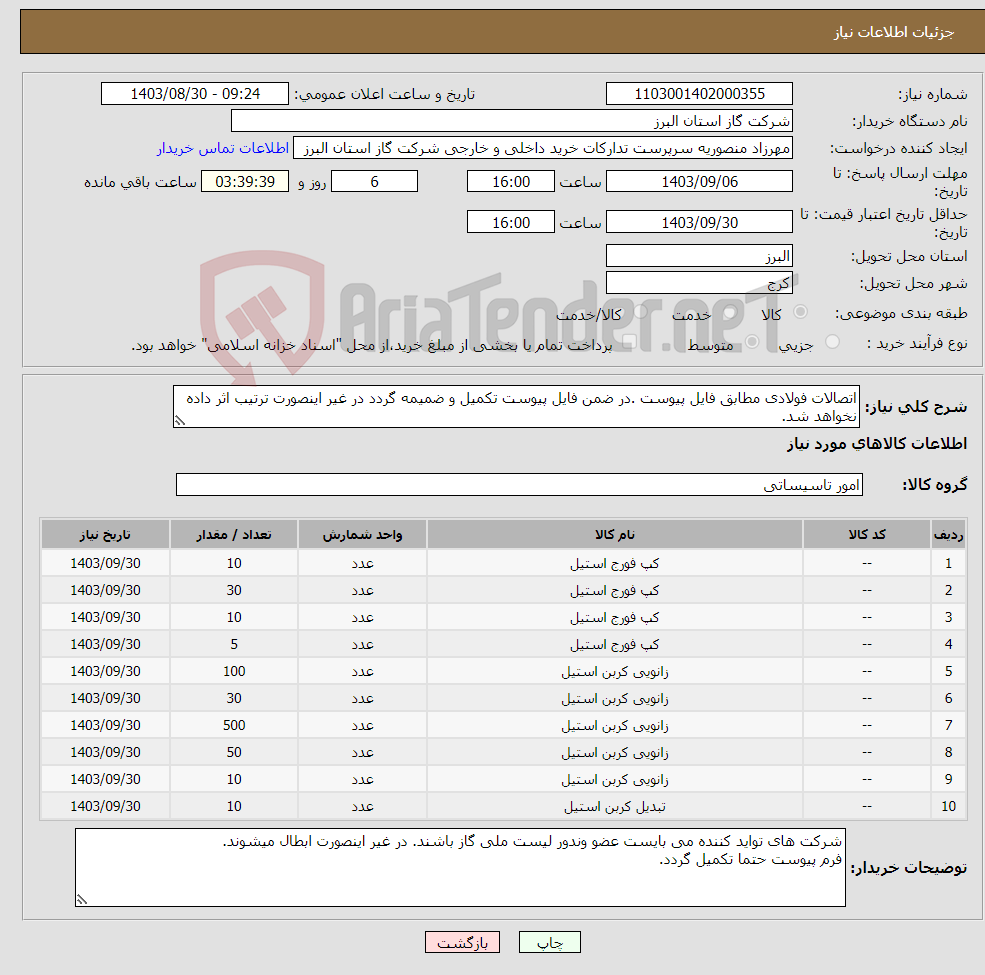Viewport: 985px width, 975px height.
Task: Click the delivery city field کرج
Action: click(x=699, y=283)
